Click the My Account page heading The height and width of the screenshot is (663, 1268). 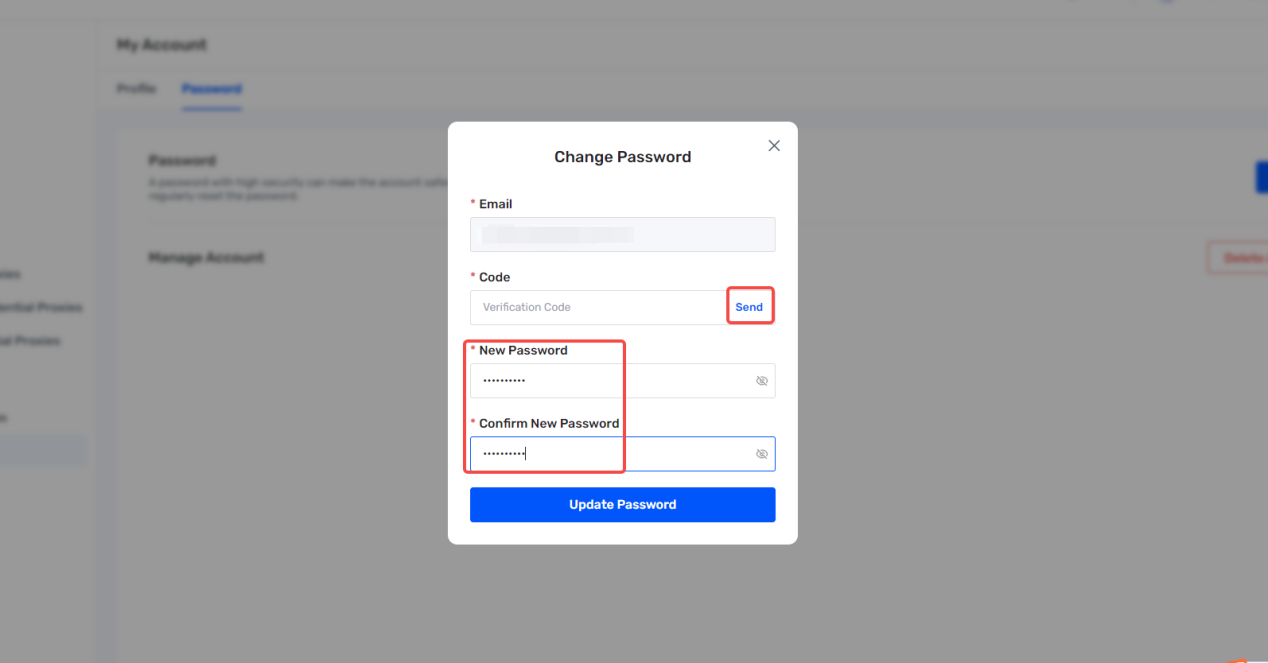pyautogui.click(x=162, y=45)
